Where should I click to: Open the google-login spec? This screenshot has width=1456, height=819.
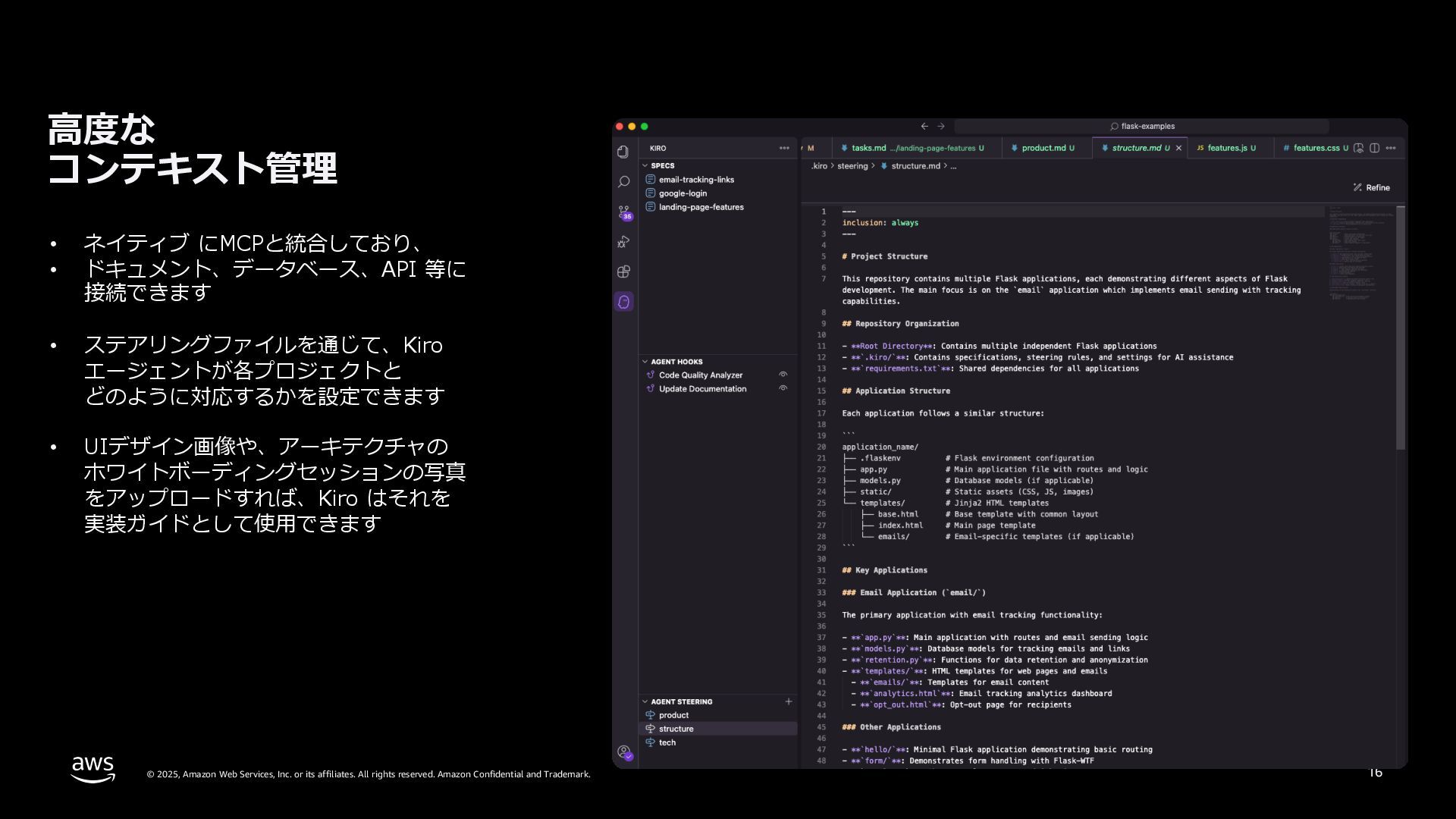click(x=717, y=193)
